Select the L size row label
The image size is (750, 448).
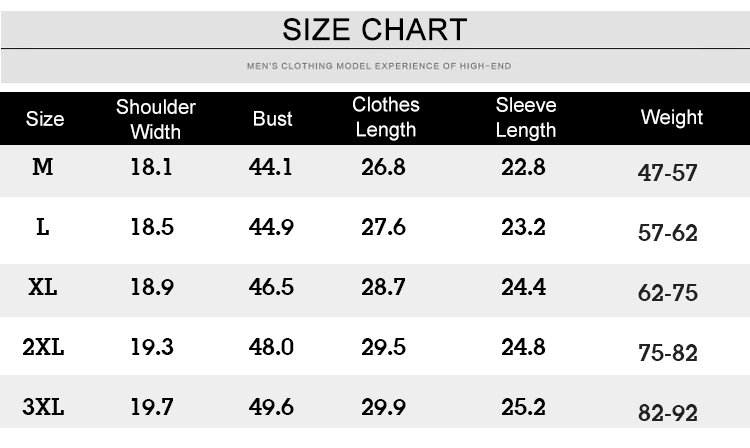(x=43, y=227)
